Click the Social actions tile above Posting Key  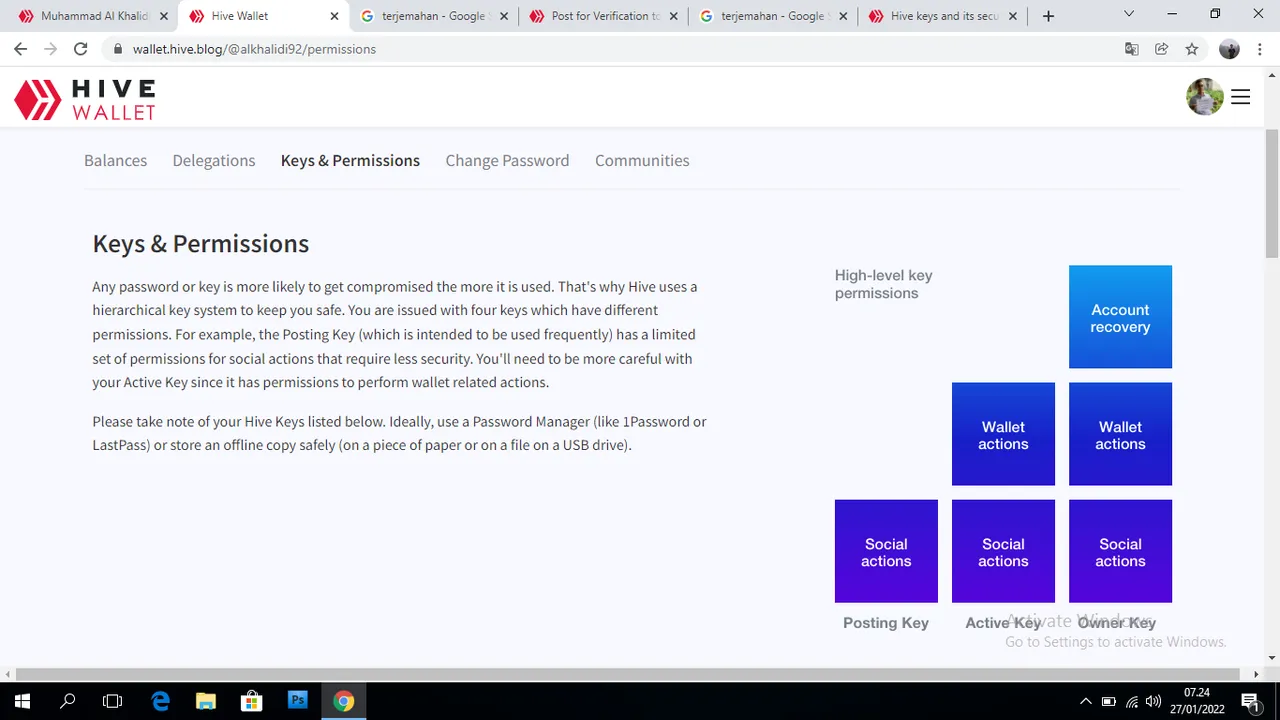tap(886, 551)
